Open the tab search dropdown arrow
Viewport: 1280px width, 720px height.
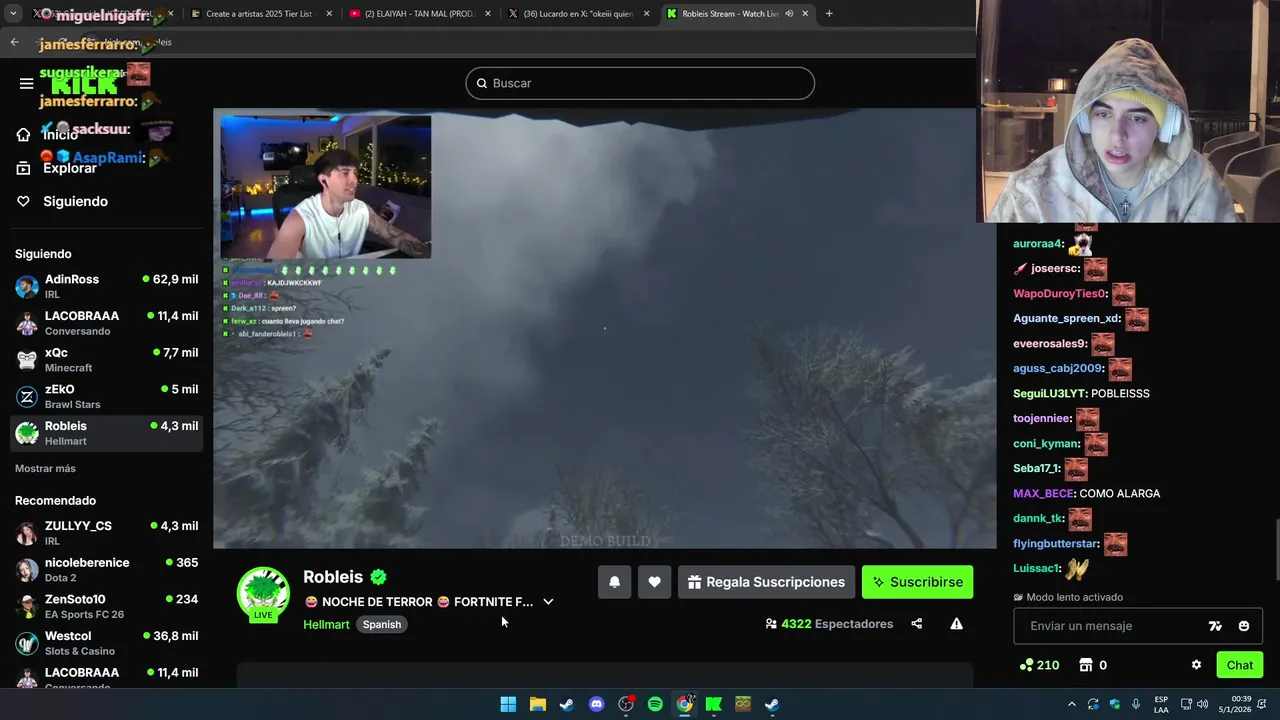coord(12,14)
